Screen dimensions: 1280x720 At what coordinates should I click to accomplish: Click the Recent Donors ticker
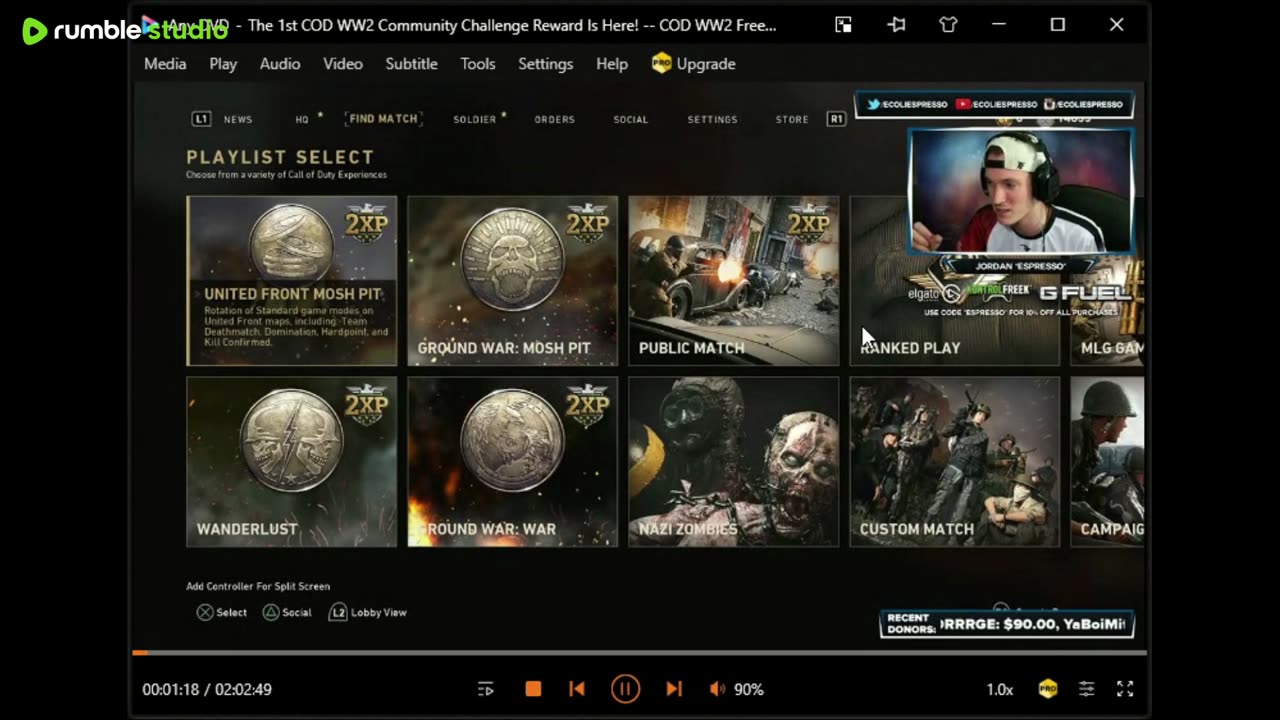pyautogui.click(x=1007, y=624)
